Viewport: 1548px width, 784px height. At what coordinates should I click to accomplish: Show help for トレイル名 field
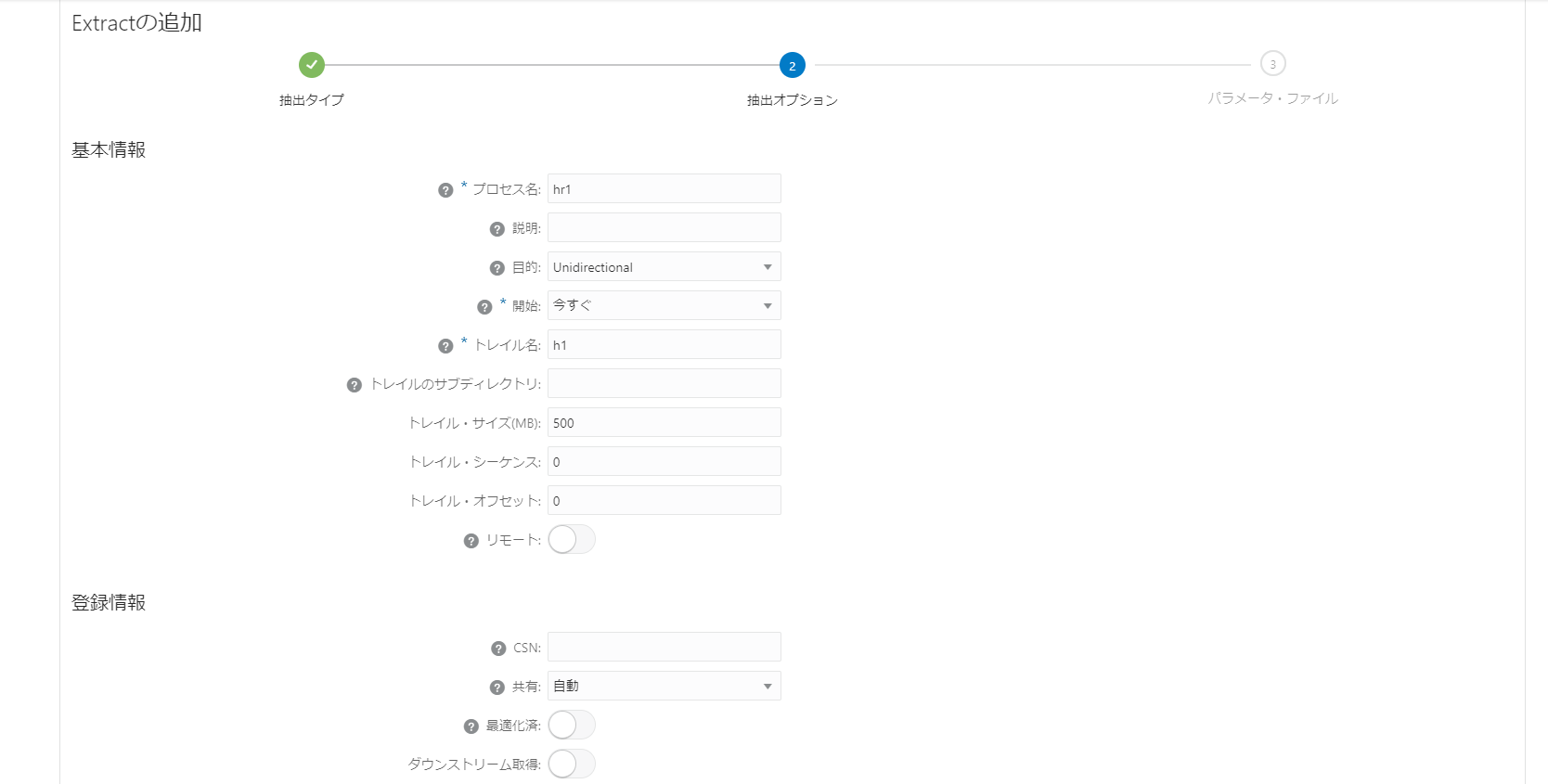[x=445, y=346]
